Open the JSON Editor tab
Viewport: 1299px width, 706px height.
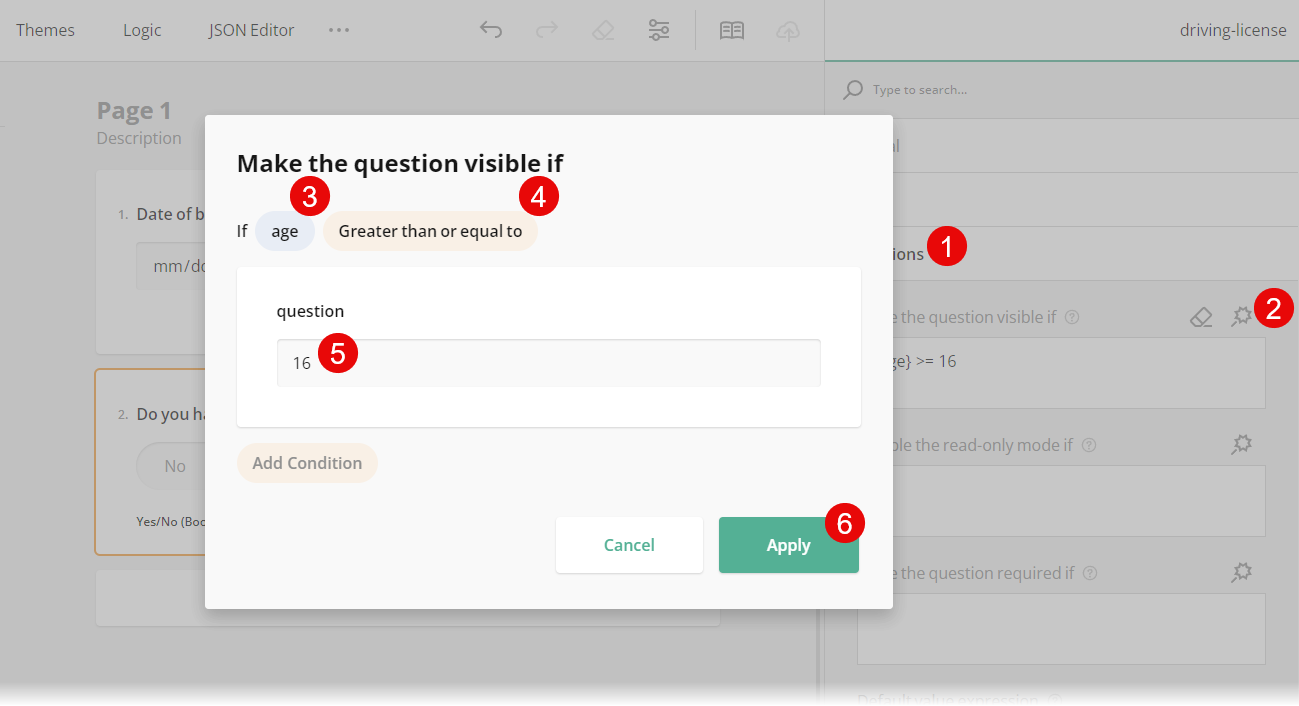pyautogui.click(x=250, y=30)
